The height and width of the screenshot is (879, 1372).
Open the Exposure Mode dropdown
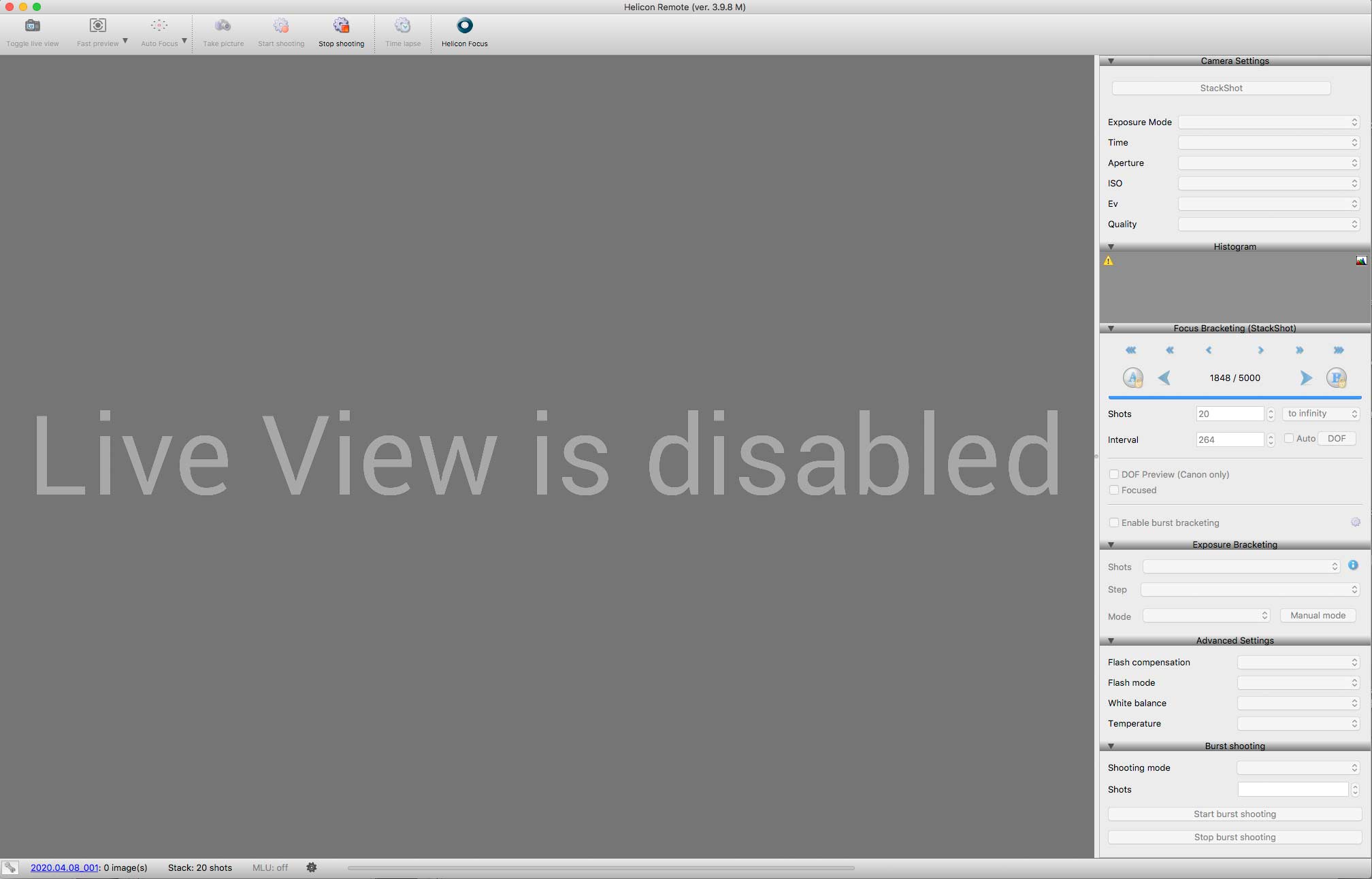[1269, 122]
